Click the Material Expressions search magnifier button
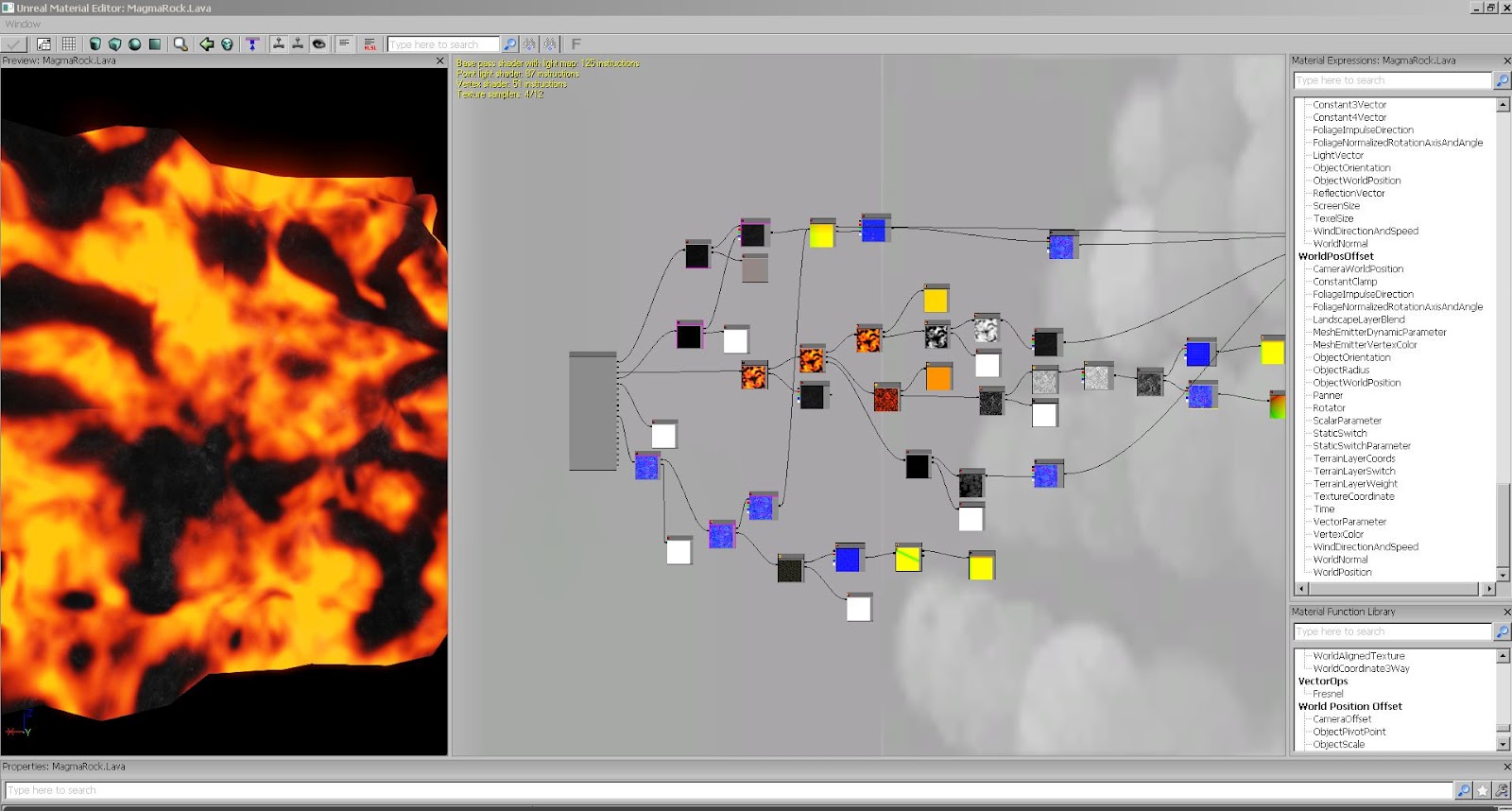 [x=1502, y=80]
